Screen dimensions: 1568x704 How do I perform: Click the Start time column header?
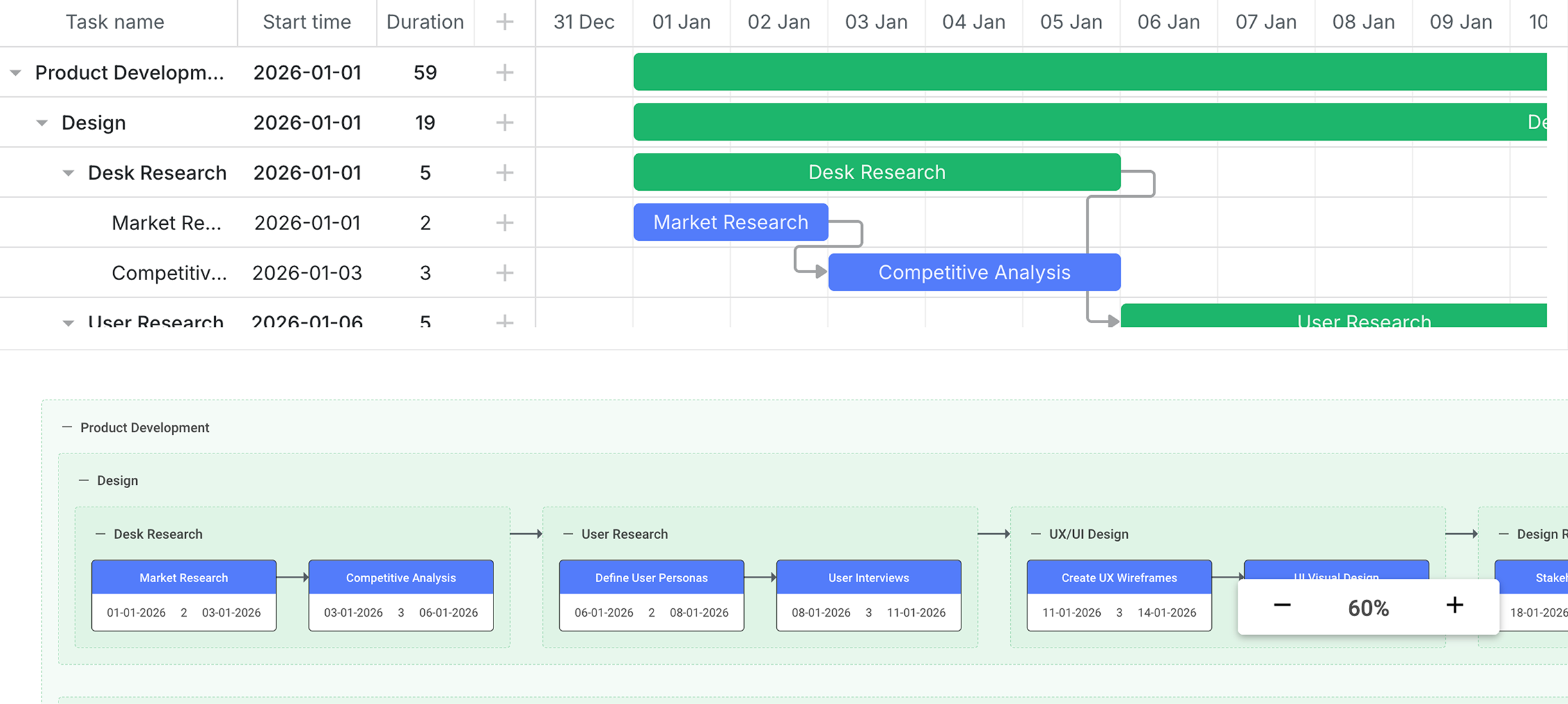click(307, 22)
